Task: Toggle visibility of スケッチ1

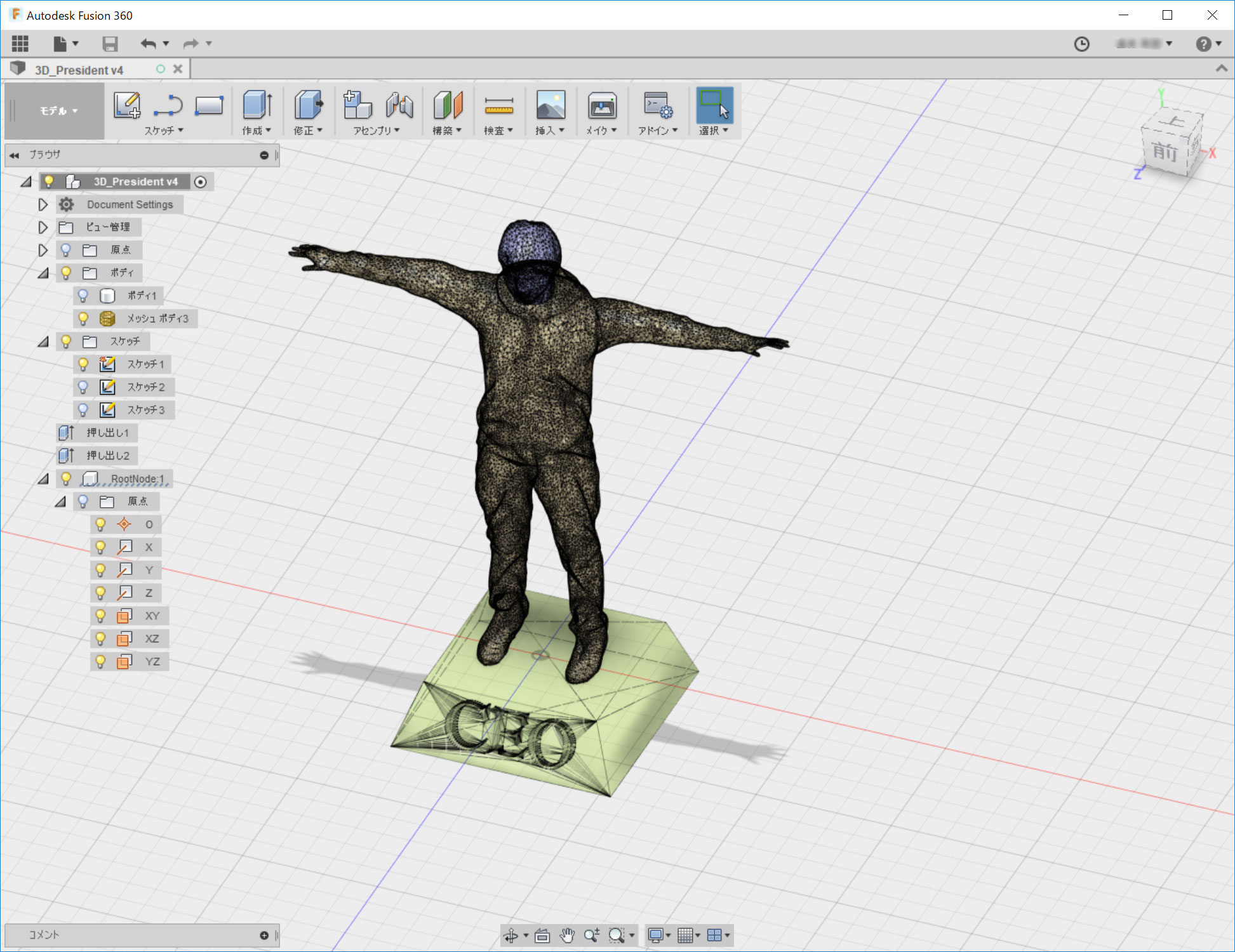Action: [83, 364]
